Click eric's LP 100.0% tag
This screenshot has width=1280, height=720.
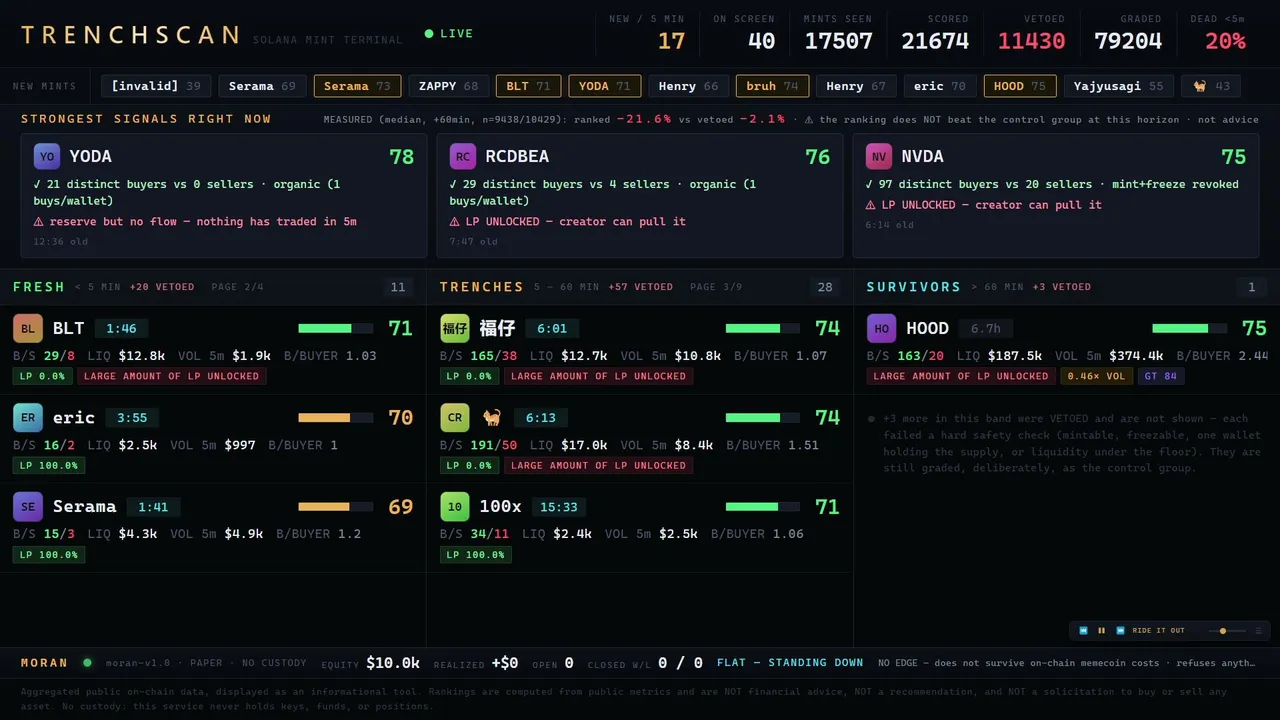(x=49, y=465)
